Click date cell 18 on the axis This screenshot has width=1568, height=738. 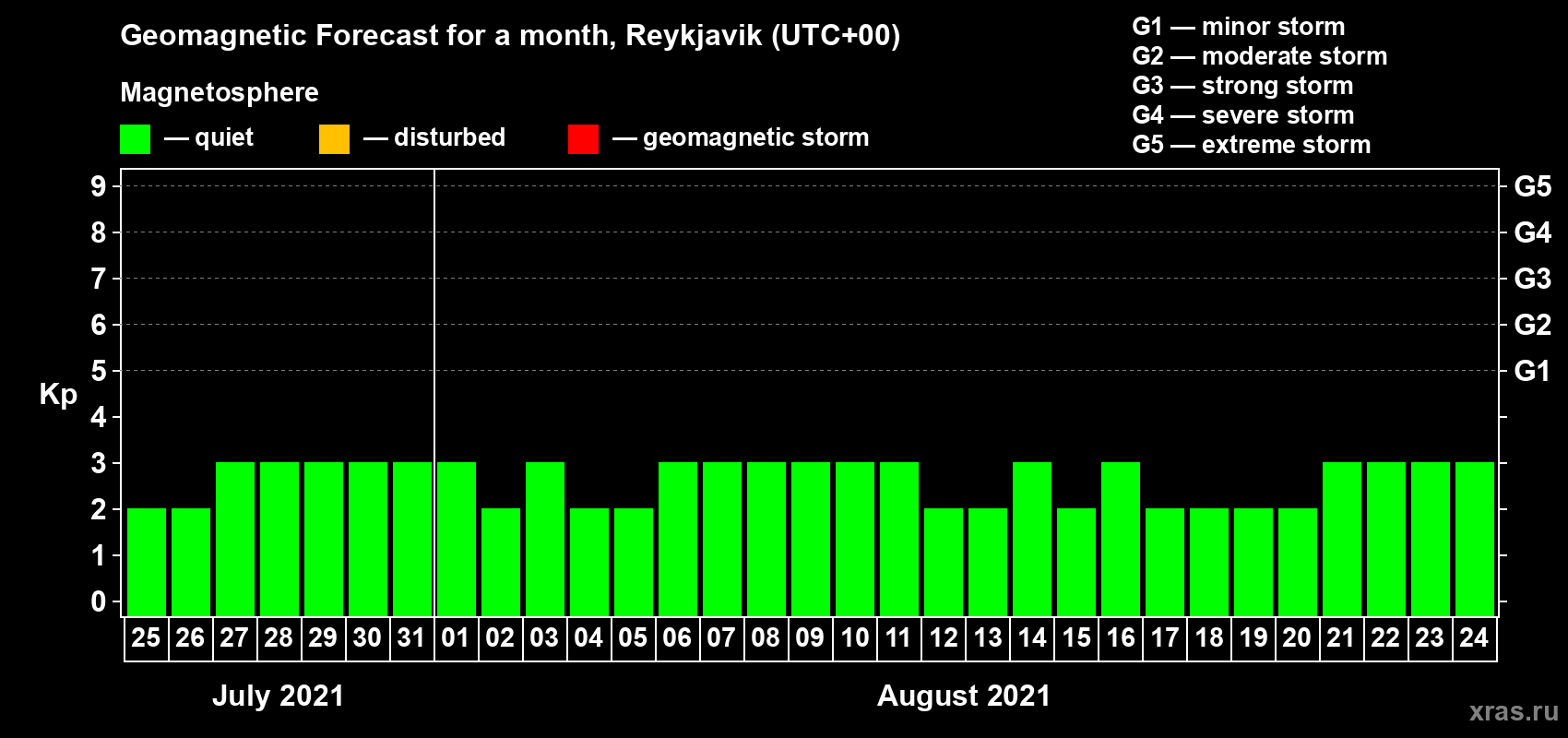click(1208, 638)
